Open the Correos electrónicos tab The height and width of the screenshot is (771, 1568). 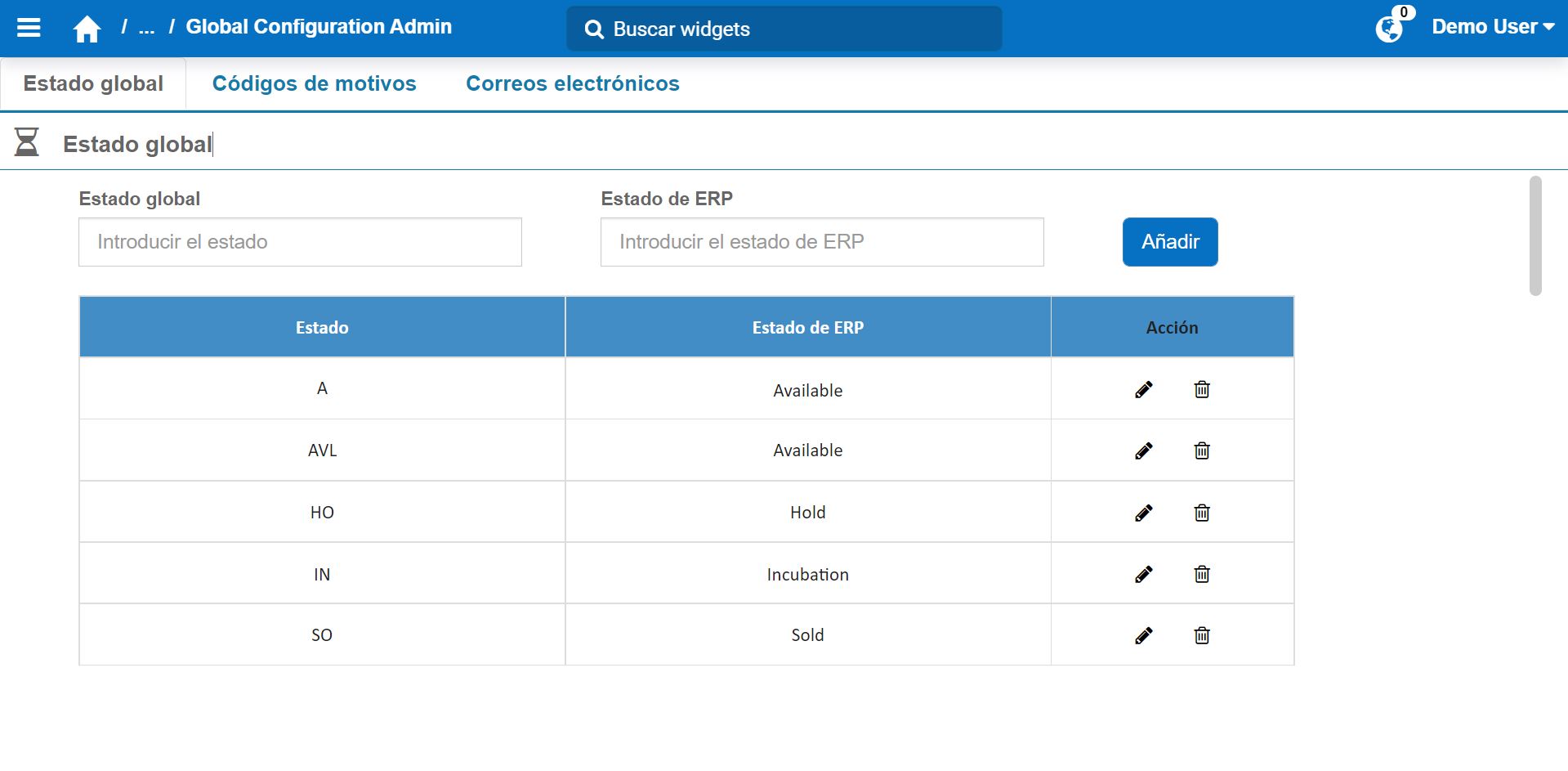572,83
